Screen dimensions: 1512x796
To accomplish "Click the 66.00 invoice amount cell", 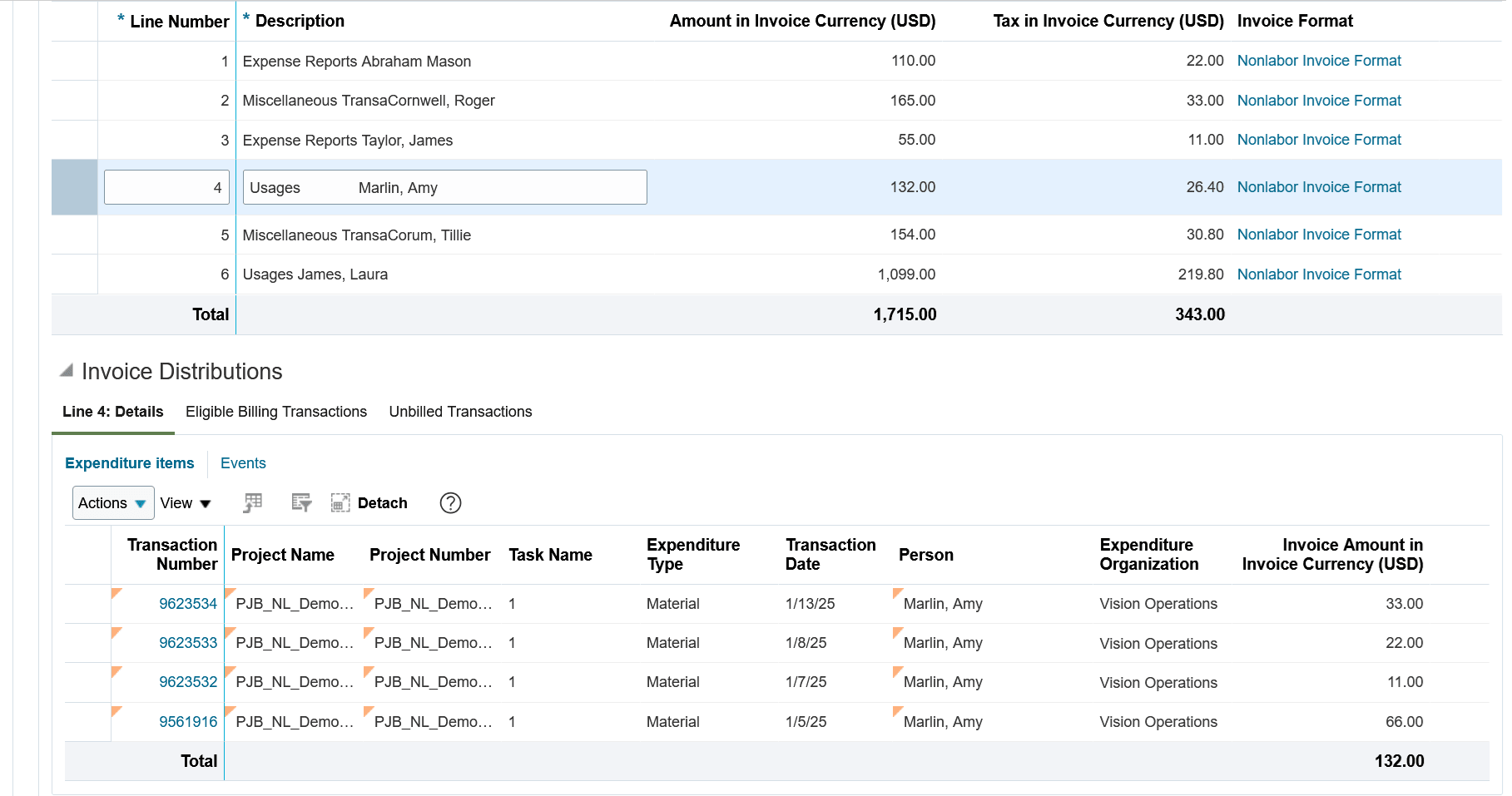I will (x=1405, y=722).
